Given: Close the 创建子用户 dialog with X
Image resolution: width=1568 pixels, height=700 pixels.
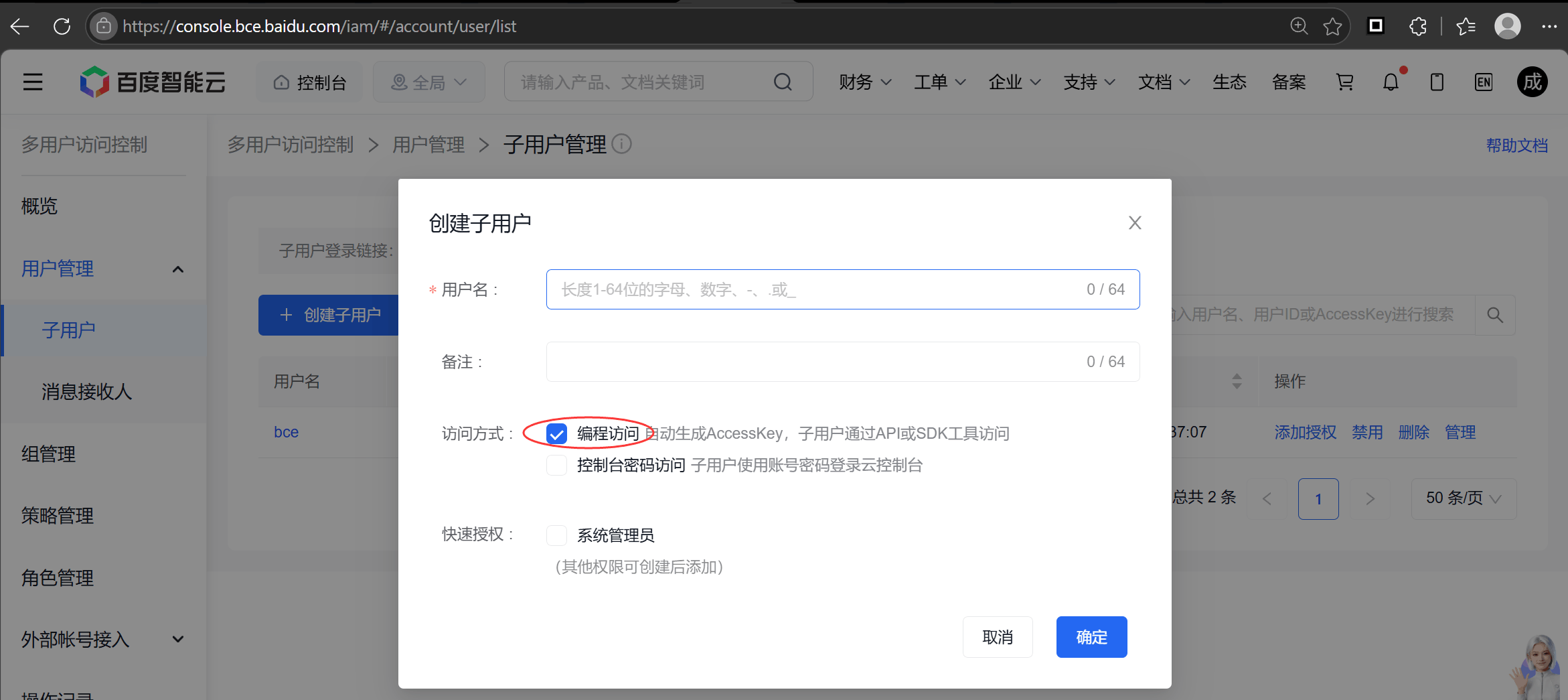Looking at the screenshot, I should (x=1134, y=222).
